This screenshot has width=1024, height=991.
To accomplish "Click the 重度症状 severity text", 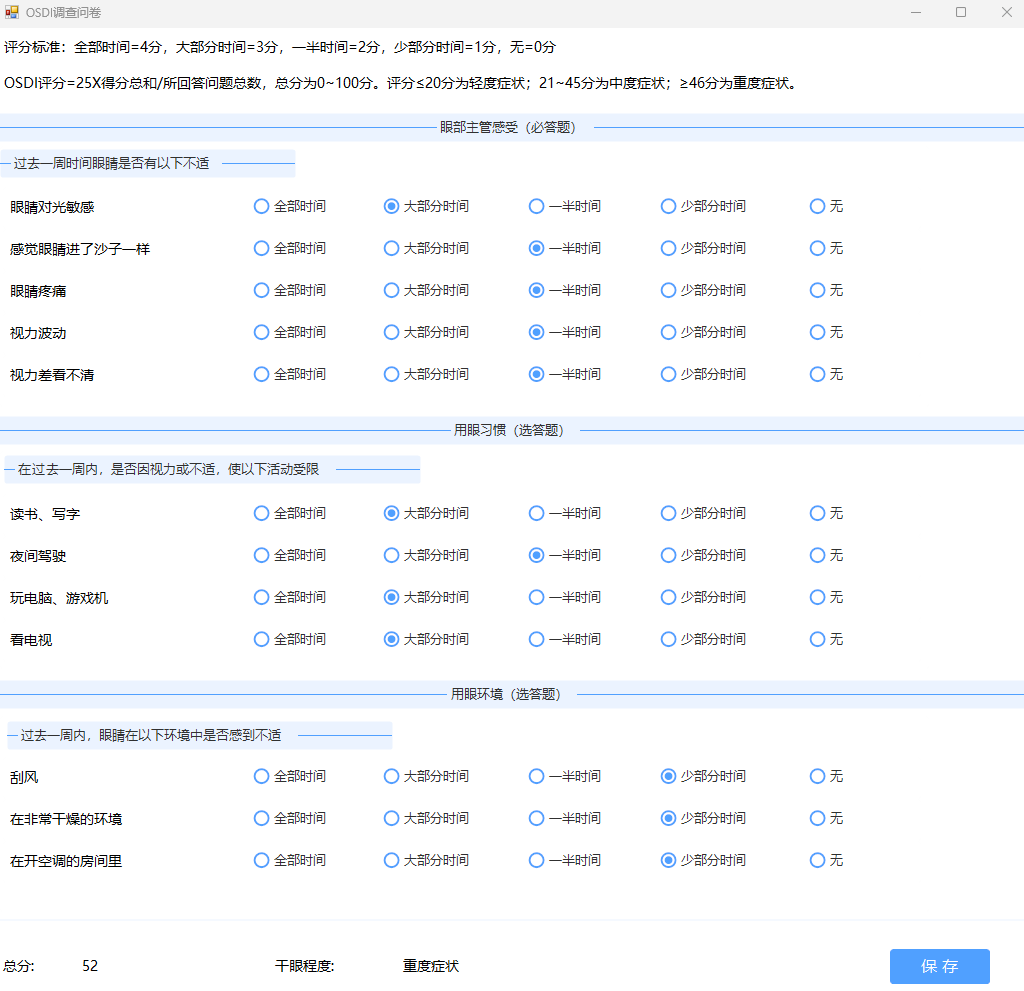I will point(431,966).
